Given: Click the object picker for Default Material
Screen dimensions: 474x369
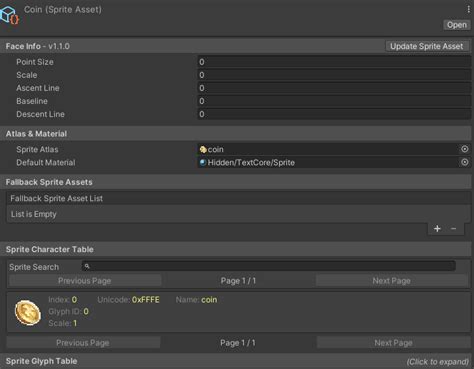Looking at the screenshot, I should pyautogui.click(x=465, y=162).
